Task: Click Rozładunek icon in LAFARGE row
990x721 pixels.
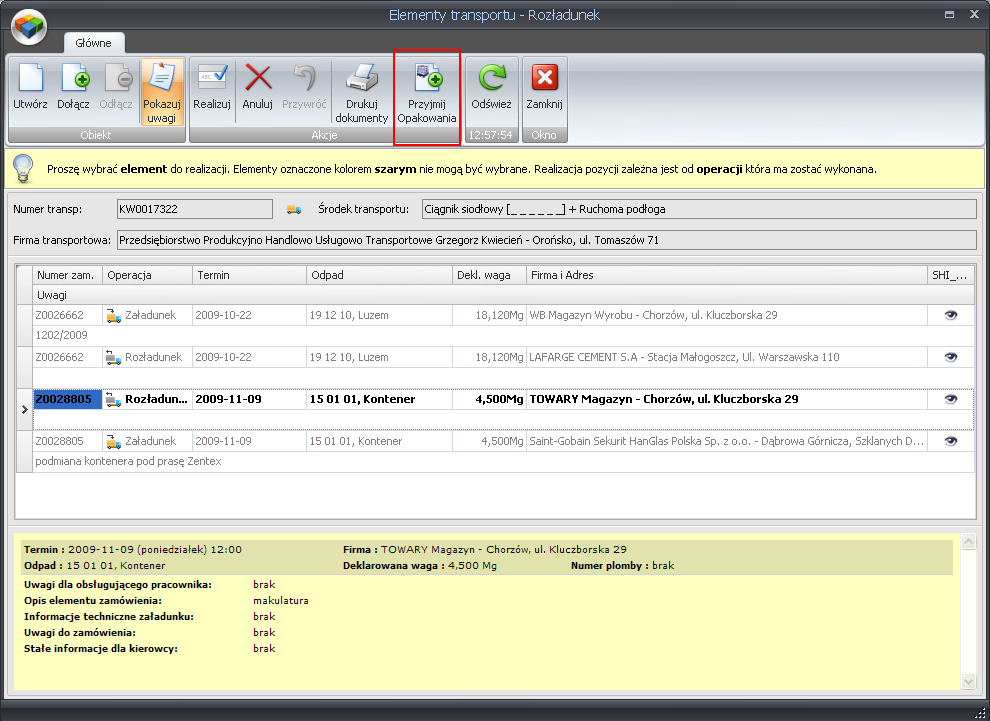Action: [x=114, y=357]
